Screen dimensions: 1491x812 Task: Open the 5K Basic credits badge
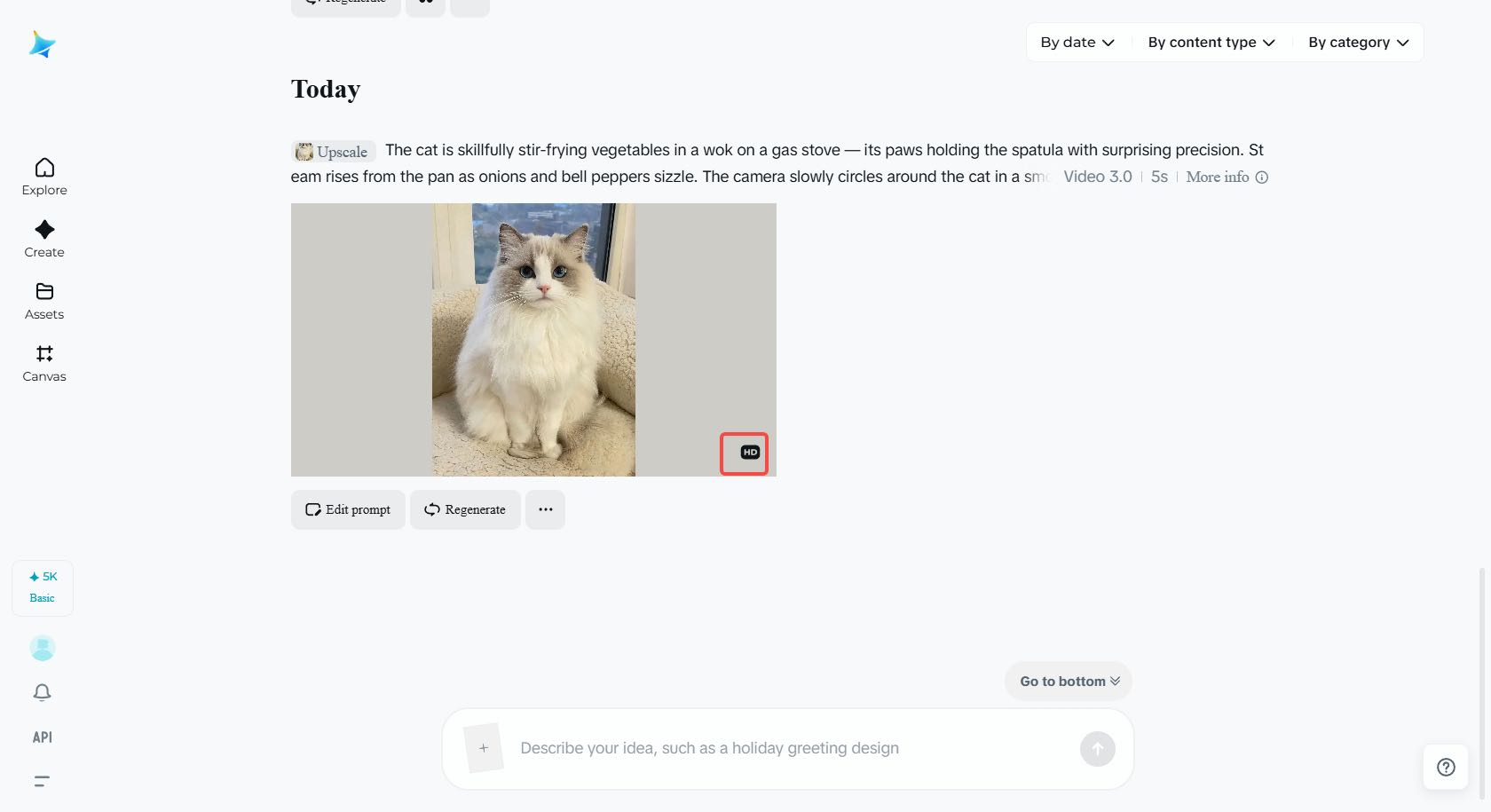coord(43,587)
